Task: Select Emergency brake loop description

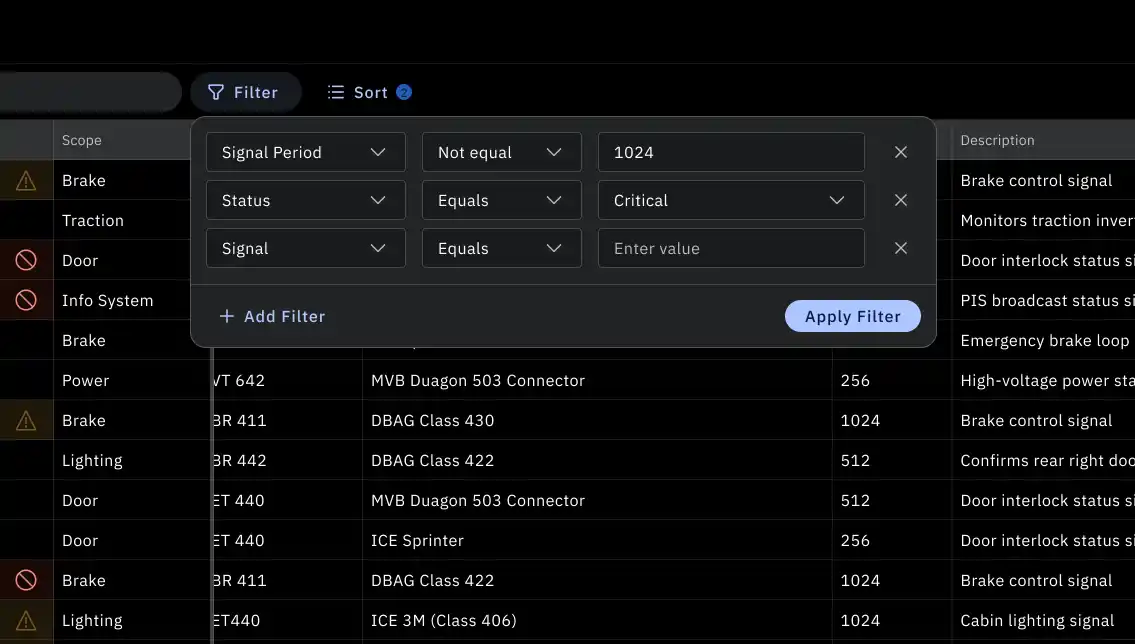Action: (x=1043, y=340)
